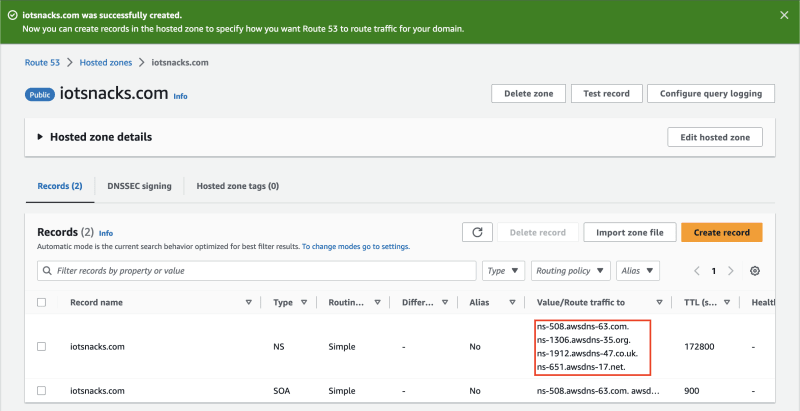The image size is (800, 411).
Task: Sort by Value/Route traffic to column arrow
Action: point(659,302)
